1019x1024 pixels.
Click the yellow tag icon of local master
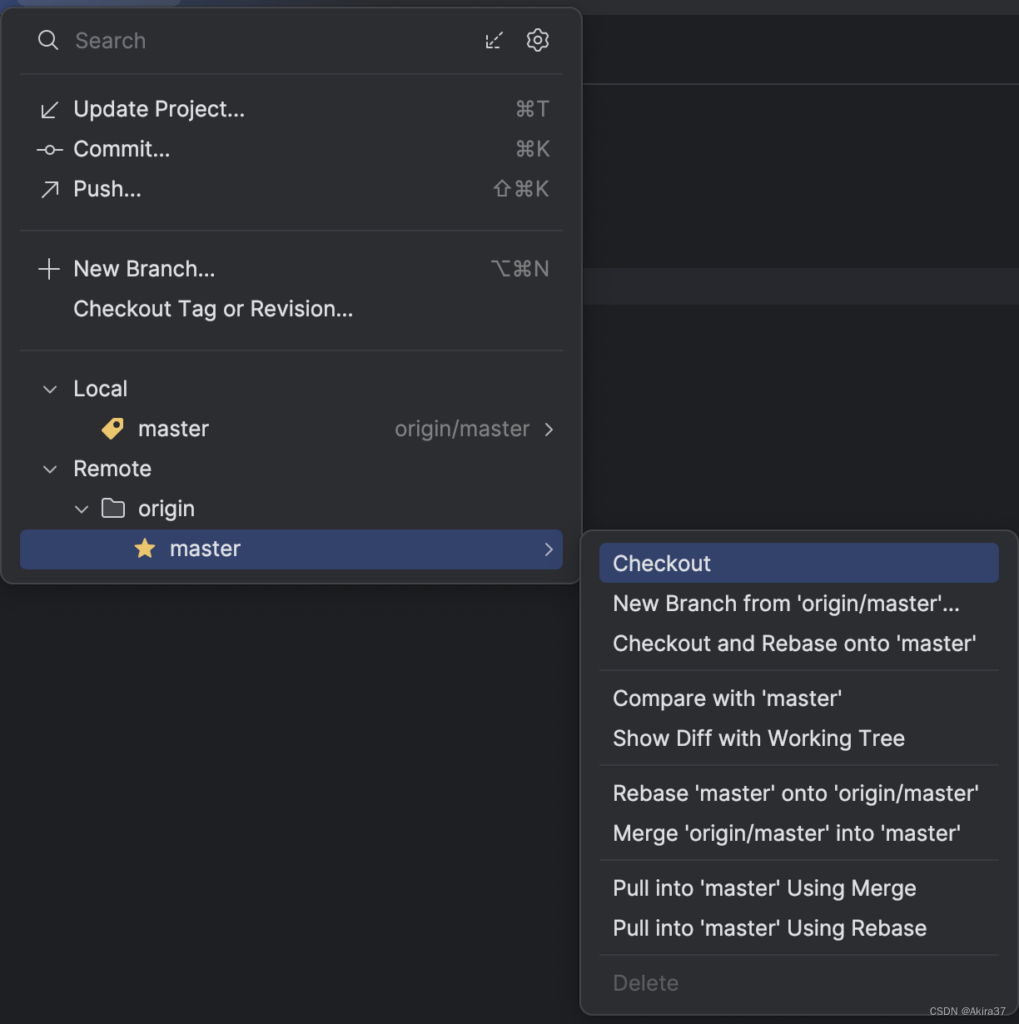(x=112, y=428)
